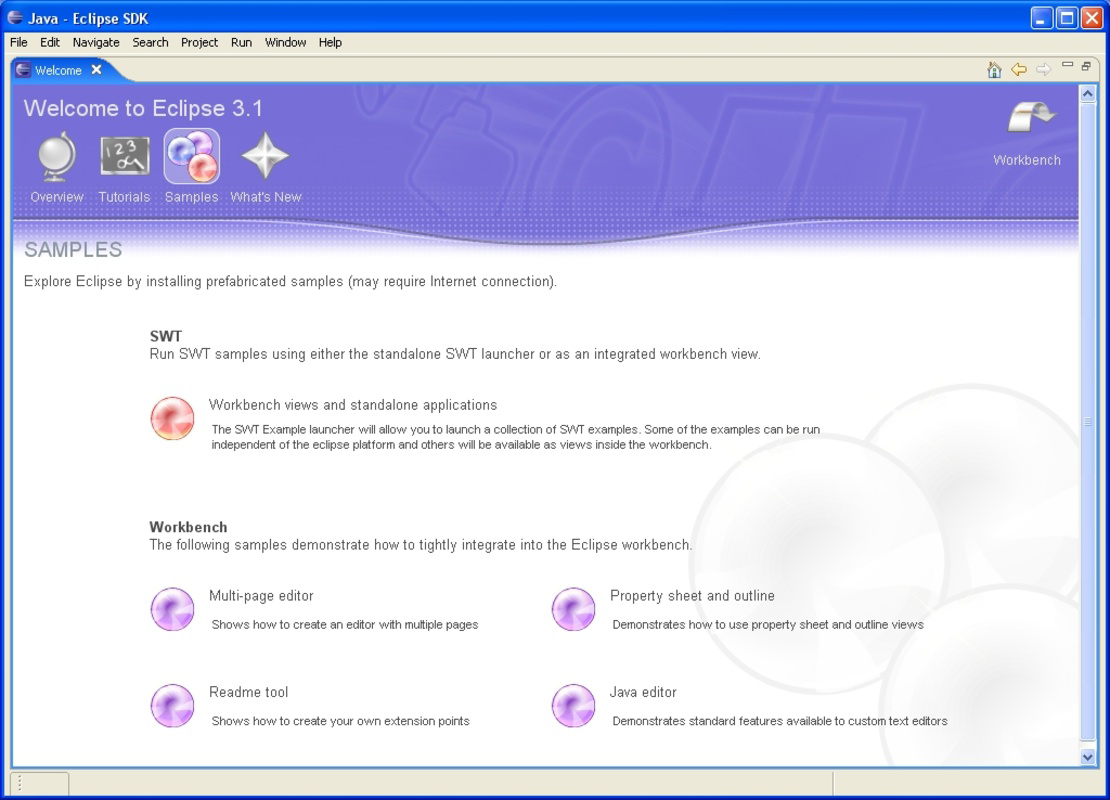Viewport: 1110px width, 800px height.
Task: Click the forward navigation arrow
Action: (x=1044, y=69)
